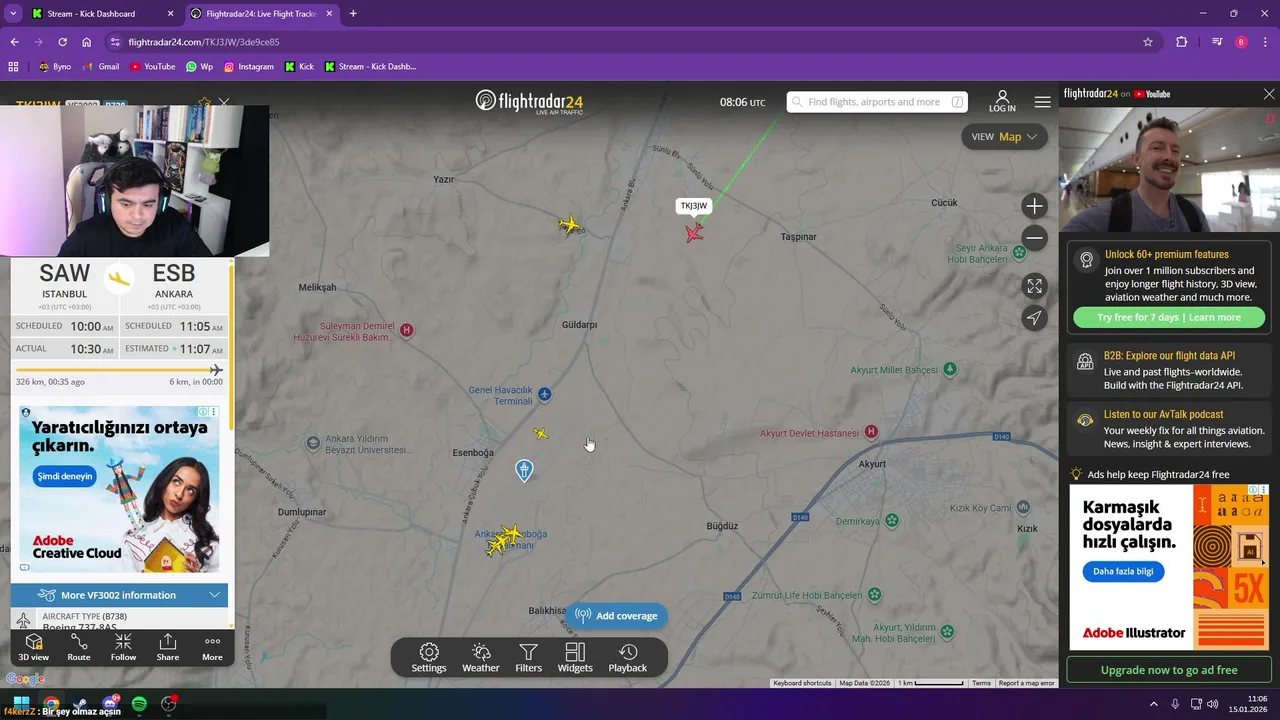Image resolution: width=1280 pixels, height=720 pixels.
Task: Click Report a map error link
Action: pos(1026,683)
